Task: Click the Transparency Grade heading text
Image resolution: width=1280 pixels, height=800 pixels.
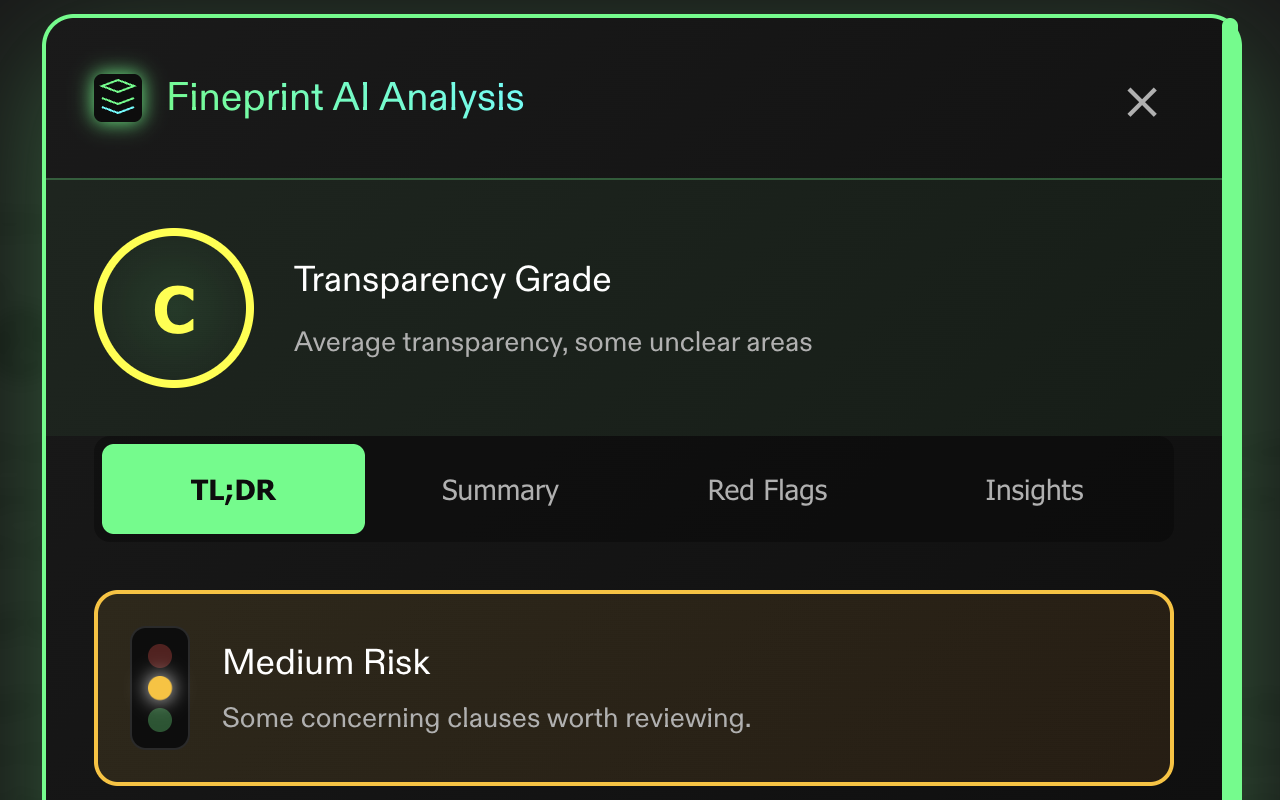Action: coord(452,280)
